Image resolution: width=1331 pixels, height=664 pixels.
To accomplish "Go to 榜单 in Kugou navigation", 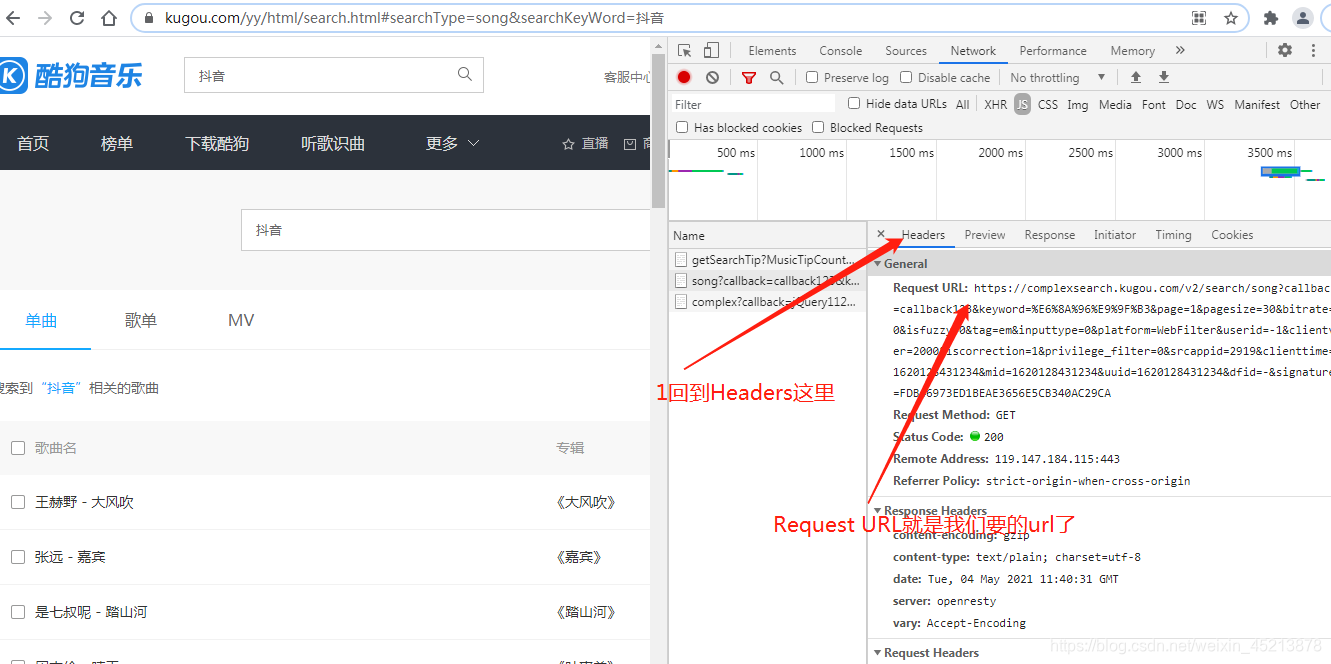I will (117, 143).
